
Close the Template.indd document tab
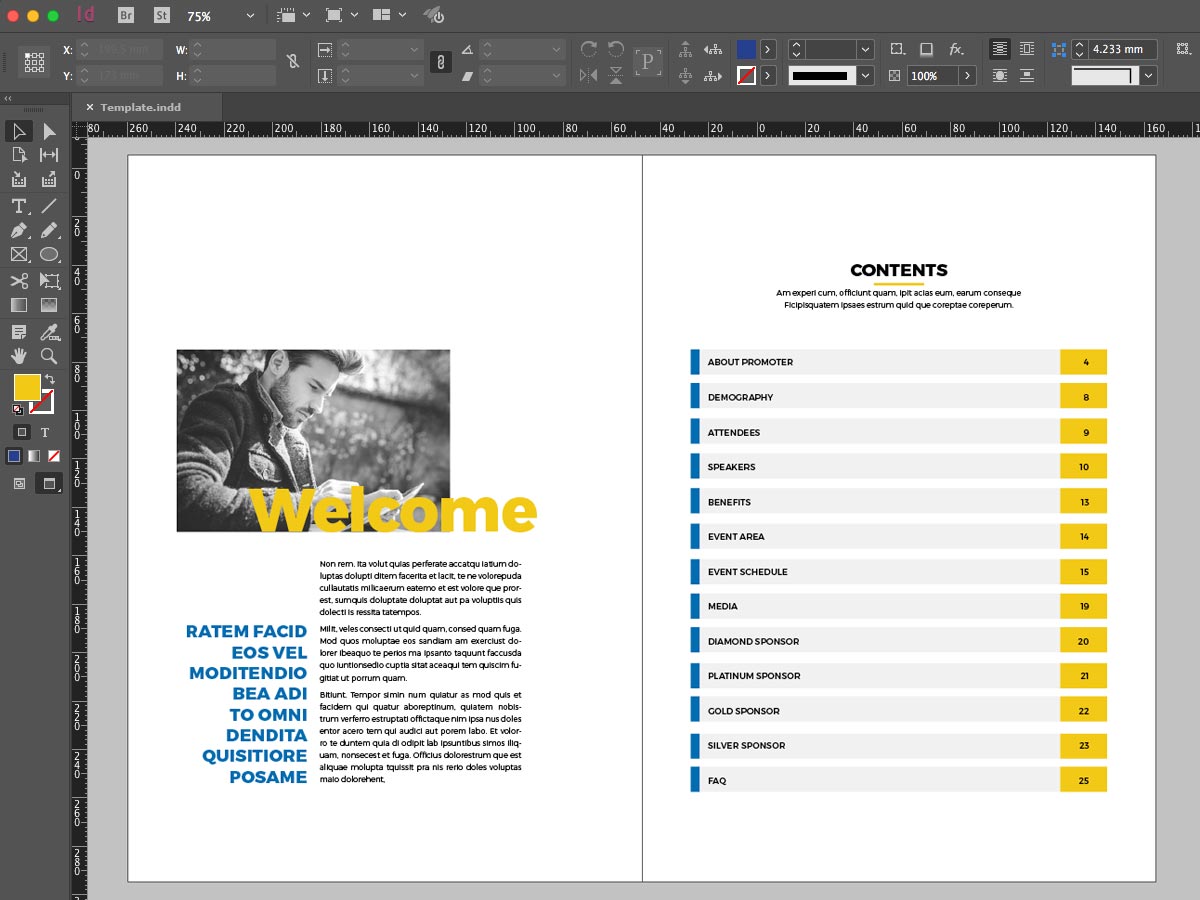[89, 107]
